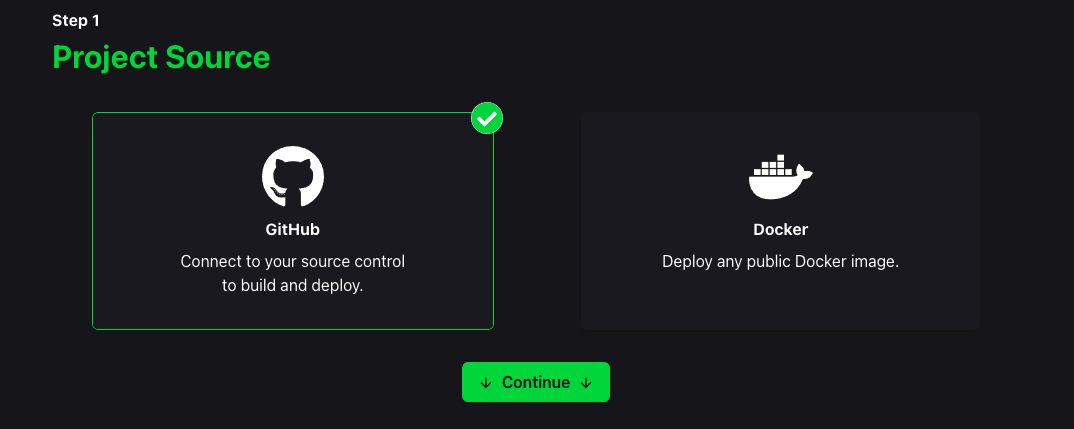The height and width of the screenshot is (429, 1074).
Task: Click the "Connect to your source control" line
Action: (x=293, y=262)
